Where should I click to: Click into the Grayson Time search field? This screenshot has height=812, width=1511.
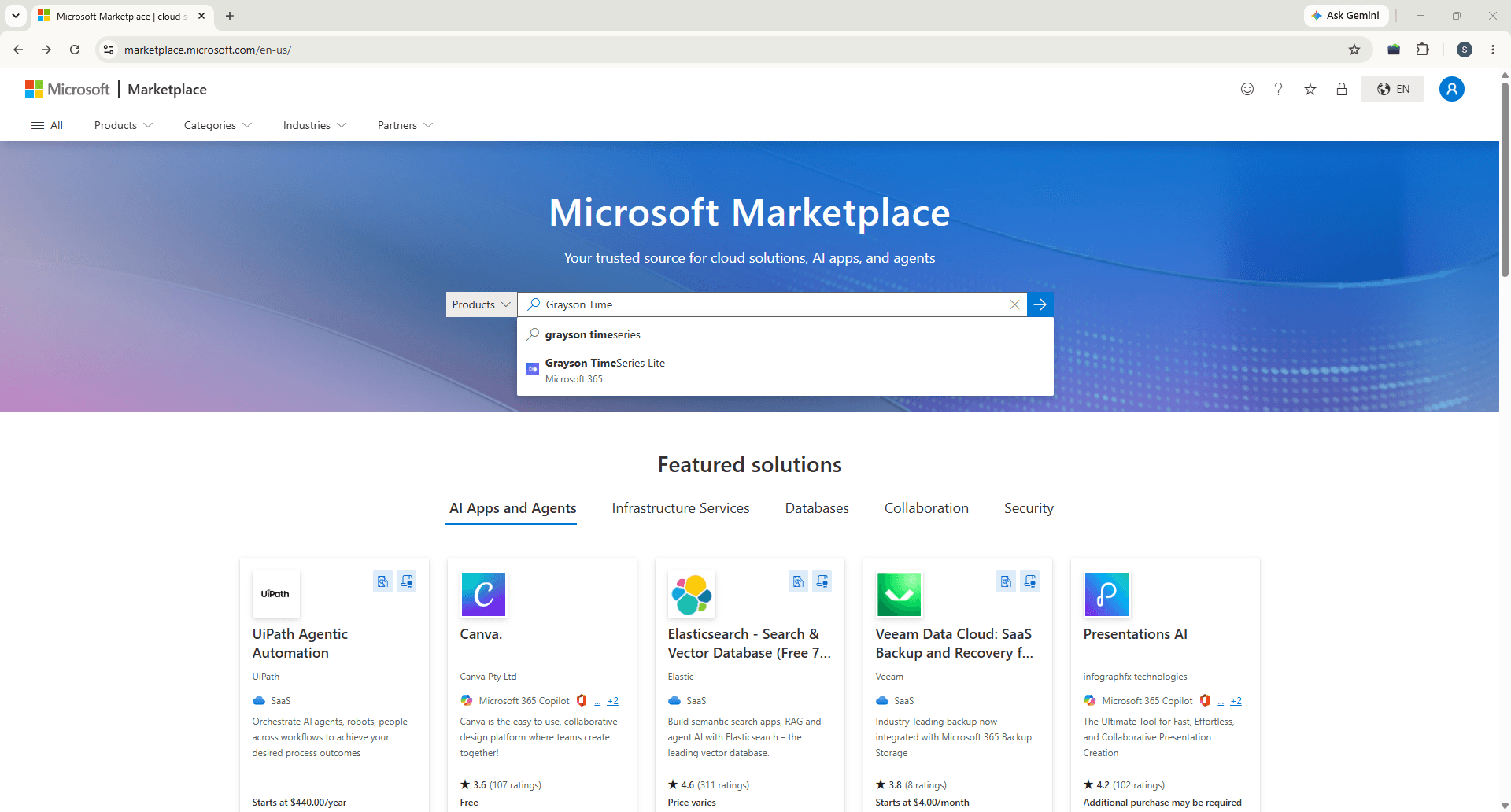771,304
